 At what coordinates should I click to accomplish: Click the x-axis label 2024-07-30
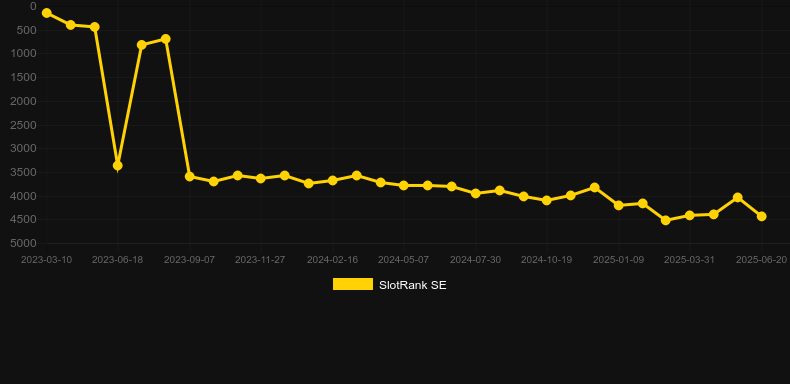tap(475, 260)
